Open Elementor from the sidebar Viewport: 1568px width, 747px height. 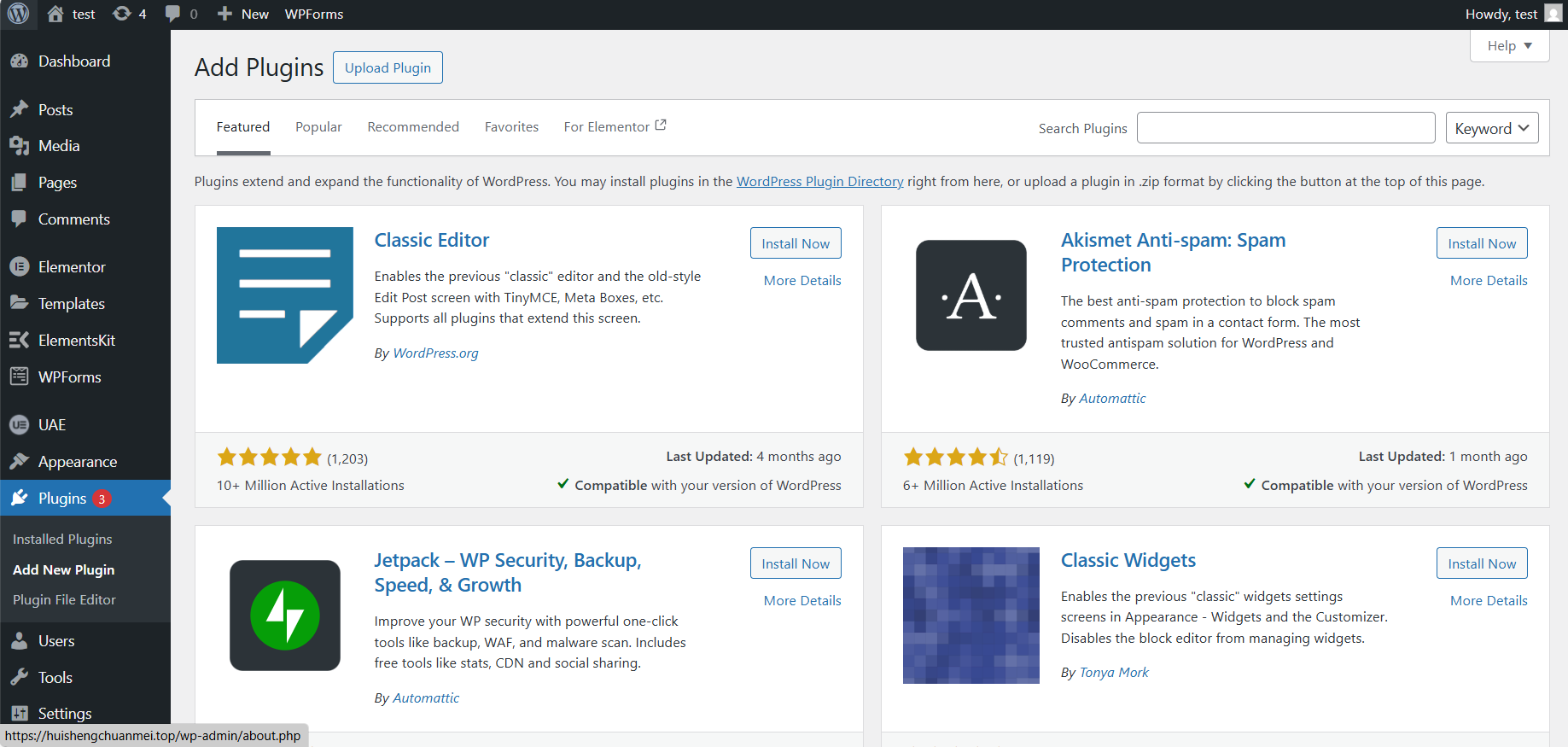coord(72,267)
